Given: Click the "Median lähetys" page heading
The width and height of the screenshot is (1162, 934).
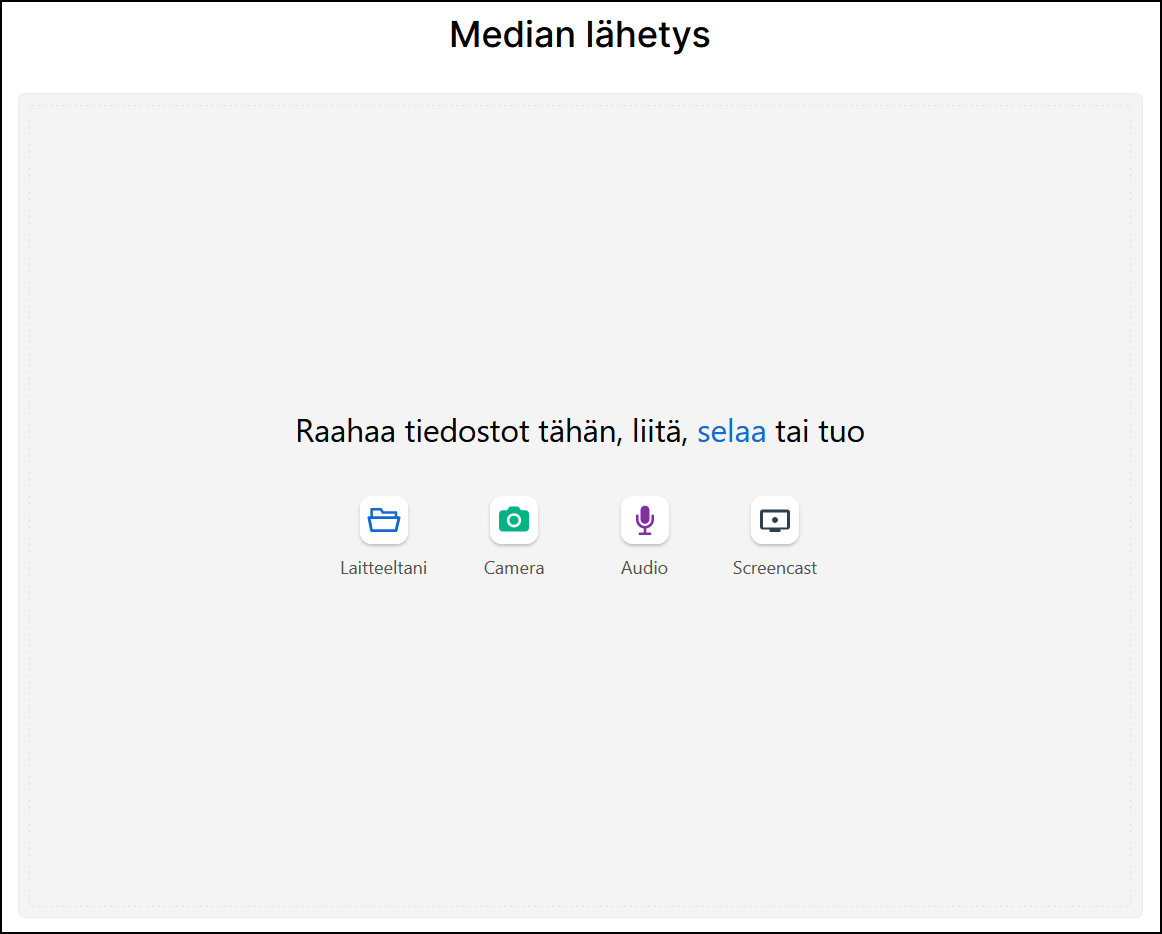Looking at the screenshot, I should tap(580, 35).
